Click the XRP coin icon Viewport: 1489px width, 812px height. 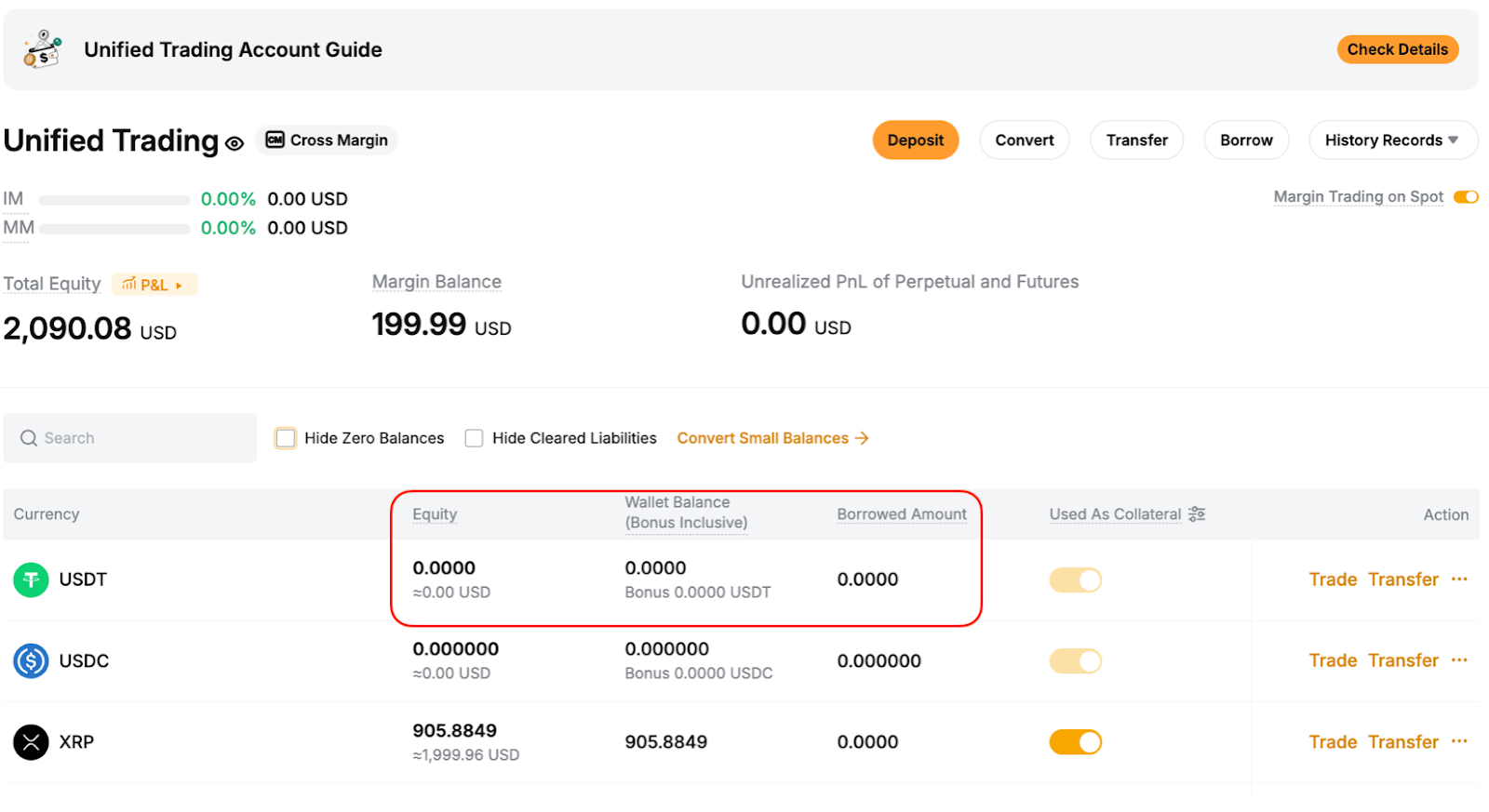(x=31, y=742)
